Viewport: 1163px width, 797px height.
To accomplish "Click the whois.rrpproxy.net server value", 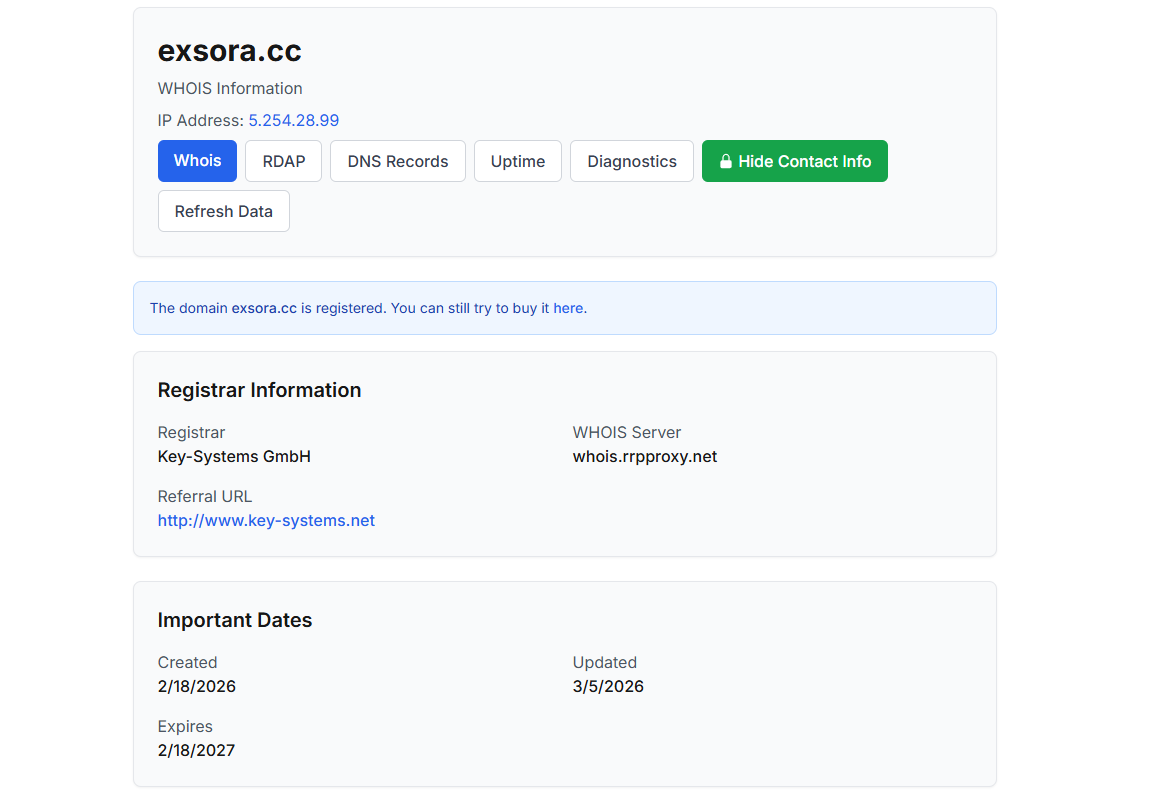I will tap(644, 457).
